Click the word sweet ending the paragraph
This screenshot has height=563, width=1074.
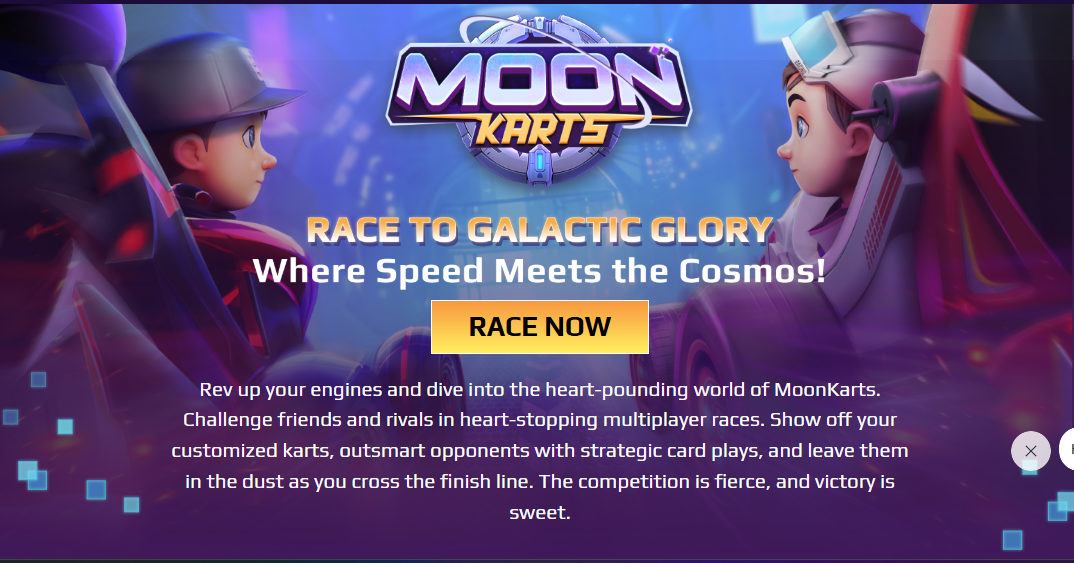click(540, 512)
